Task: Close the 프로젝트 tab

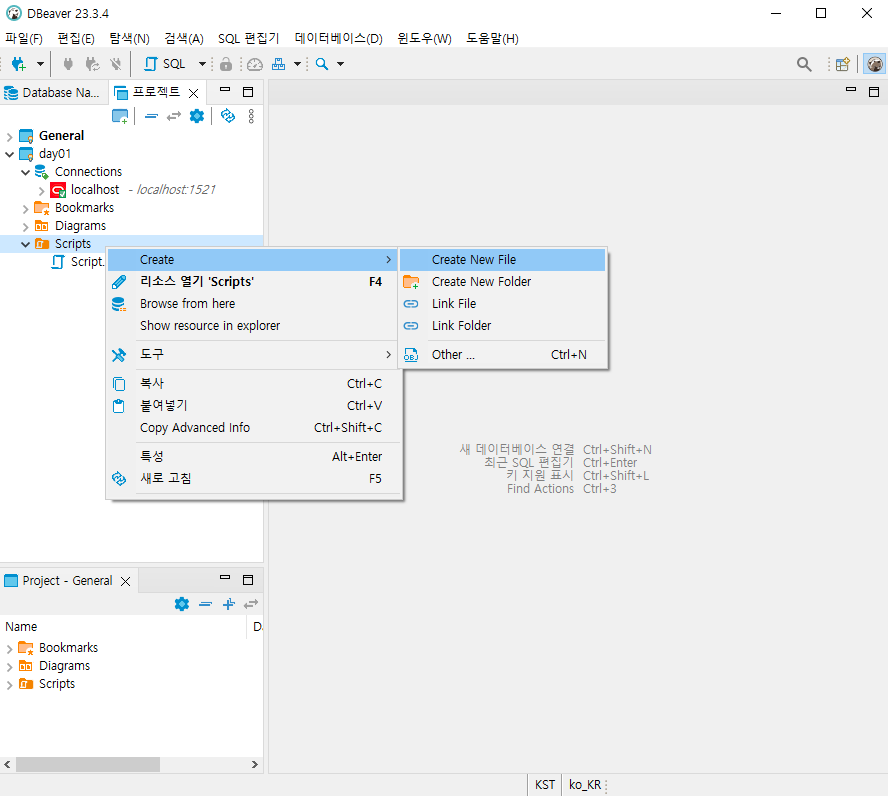Action: coord(194,93)
